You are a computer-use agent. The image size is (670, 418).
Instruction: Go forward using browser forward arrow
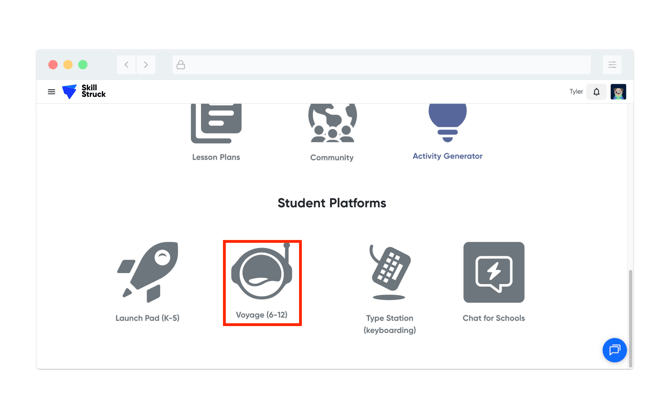pyautogui.click(x=146, y=65)
